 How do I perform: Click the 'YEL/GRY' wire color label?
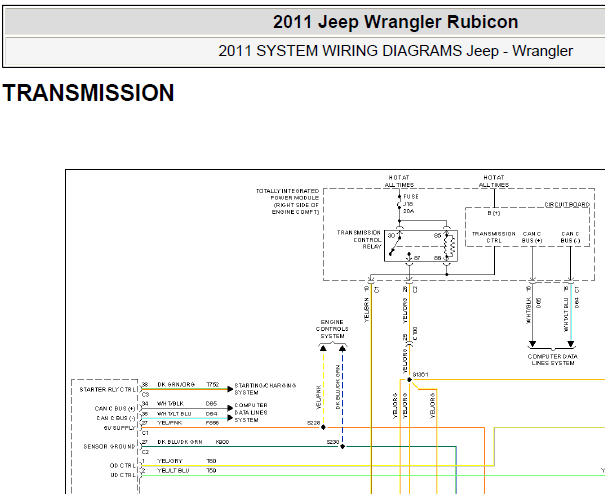170,461
